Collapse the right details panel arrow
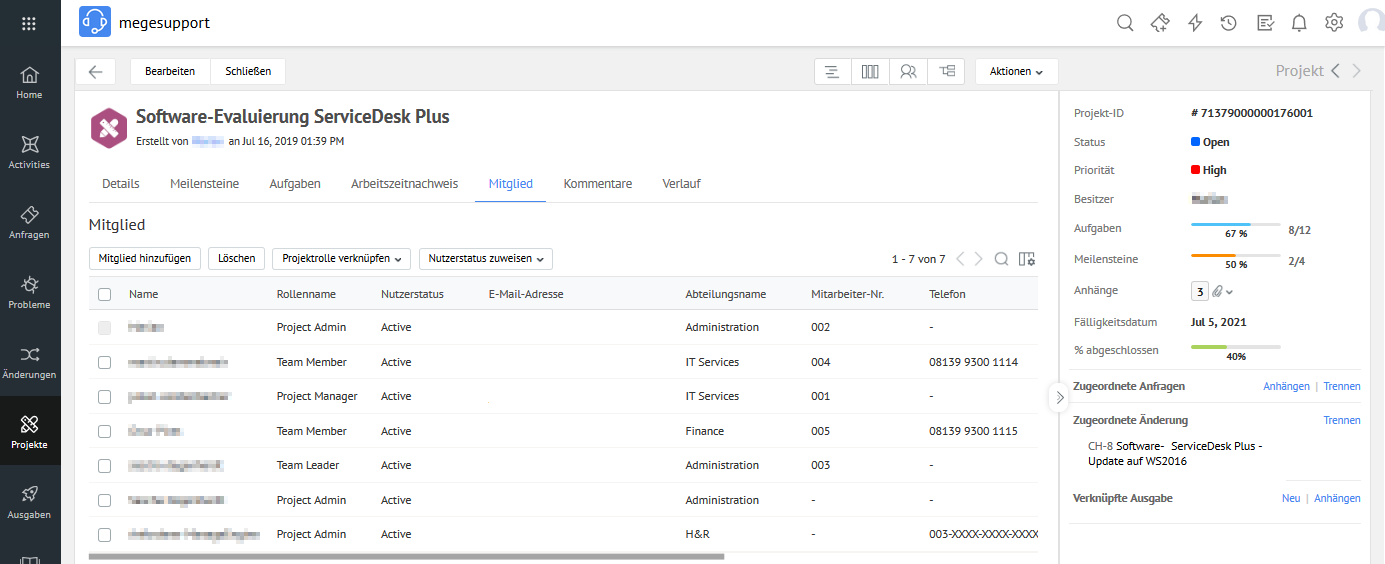This screenshot has height=564, width=1385. (x=1059, y=397)
